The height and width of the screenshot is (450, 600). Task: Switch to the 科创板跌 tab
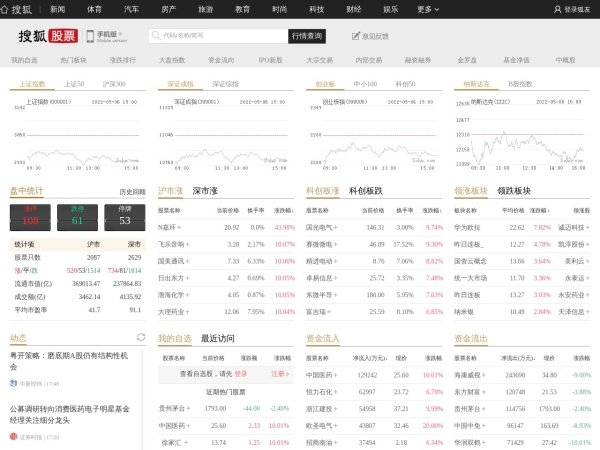pos(365,190)
